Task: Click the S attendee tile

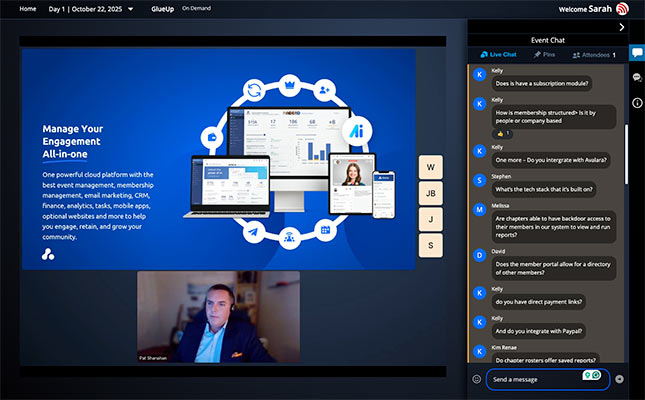Action: pos(431,245)
